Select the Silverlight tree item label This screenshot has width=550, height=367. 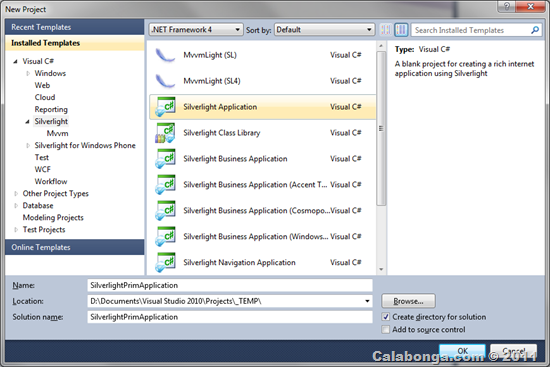pyautogui.click(x=51, y=121)
